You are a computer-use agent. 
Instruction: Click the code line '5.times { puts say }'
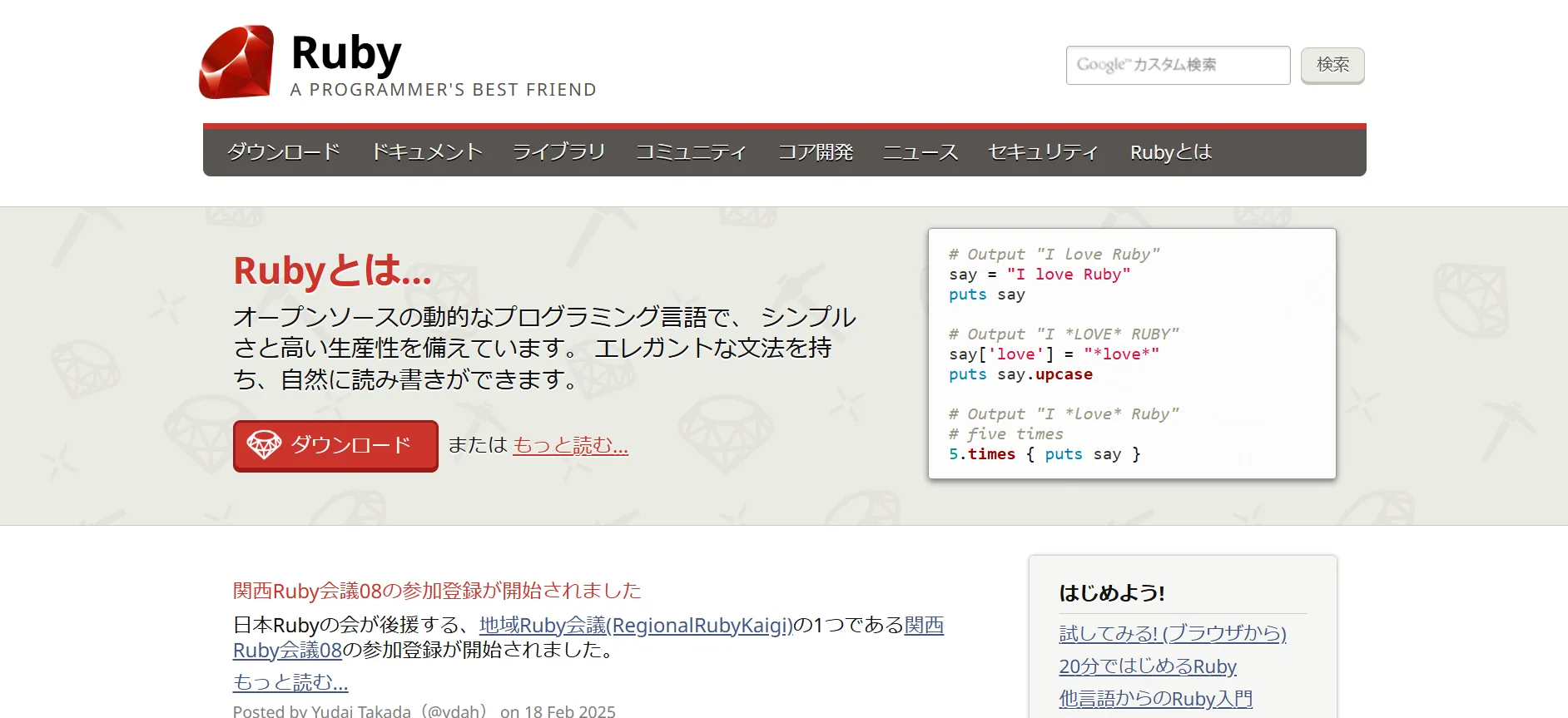[1045, 454]
